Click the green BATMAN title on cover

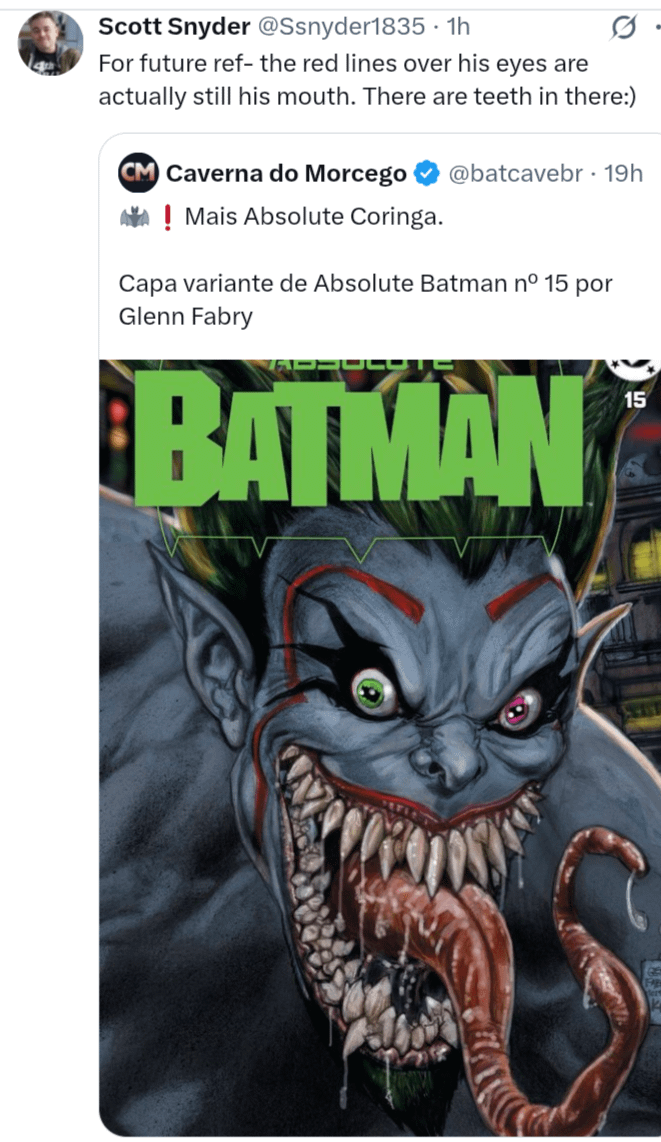click(360, 440)
